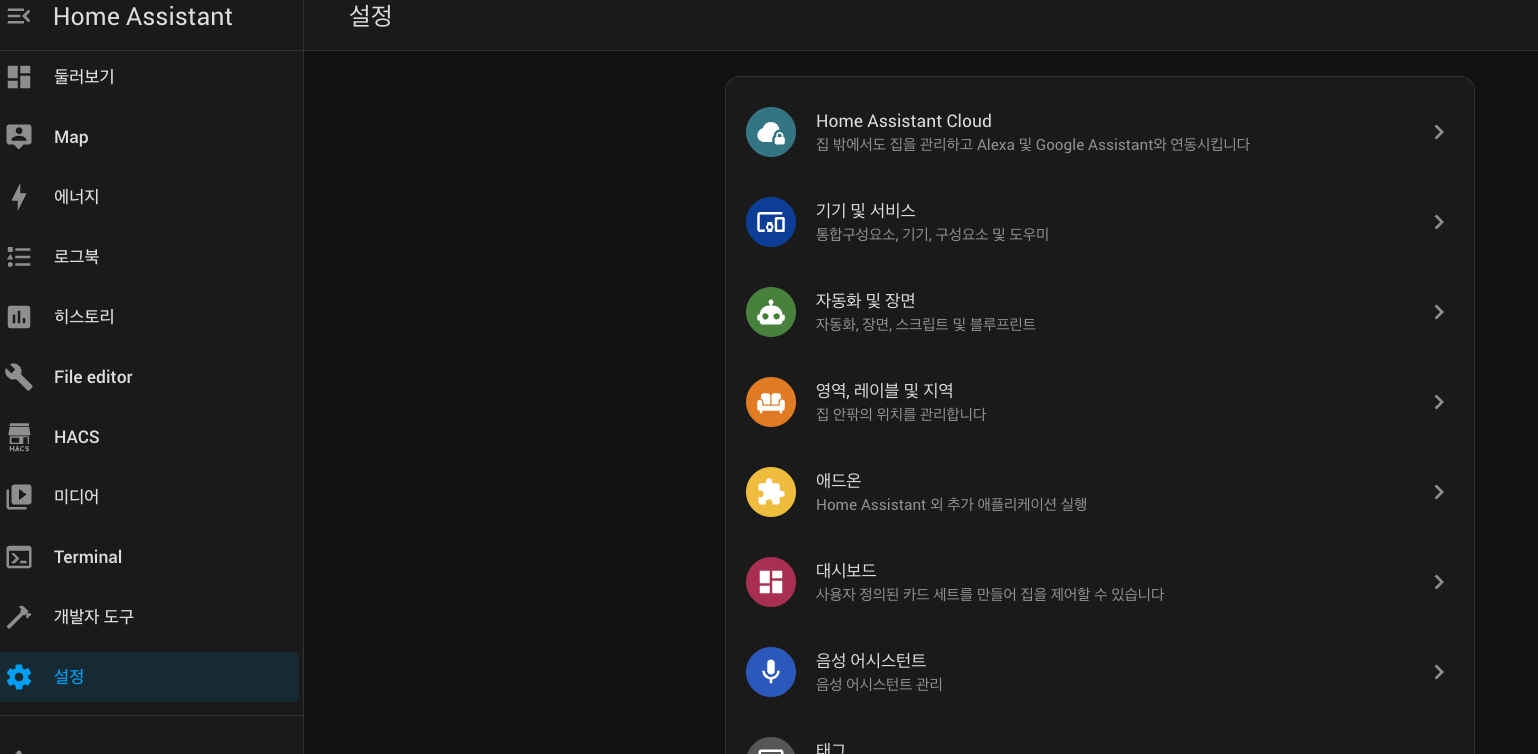Click the blue devices and services icon
Screen dimensions: 1538x754
pos(770,222)
